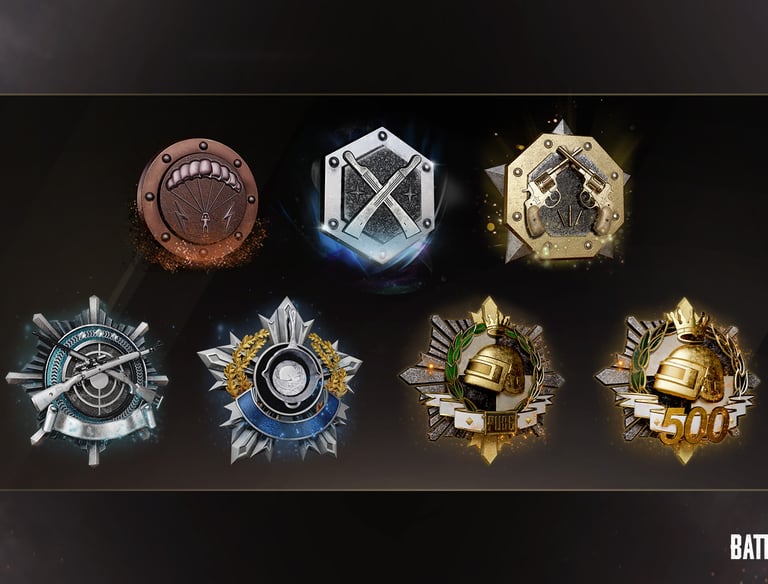Click the golden 500 number

click(x=694, y=425)
